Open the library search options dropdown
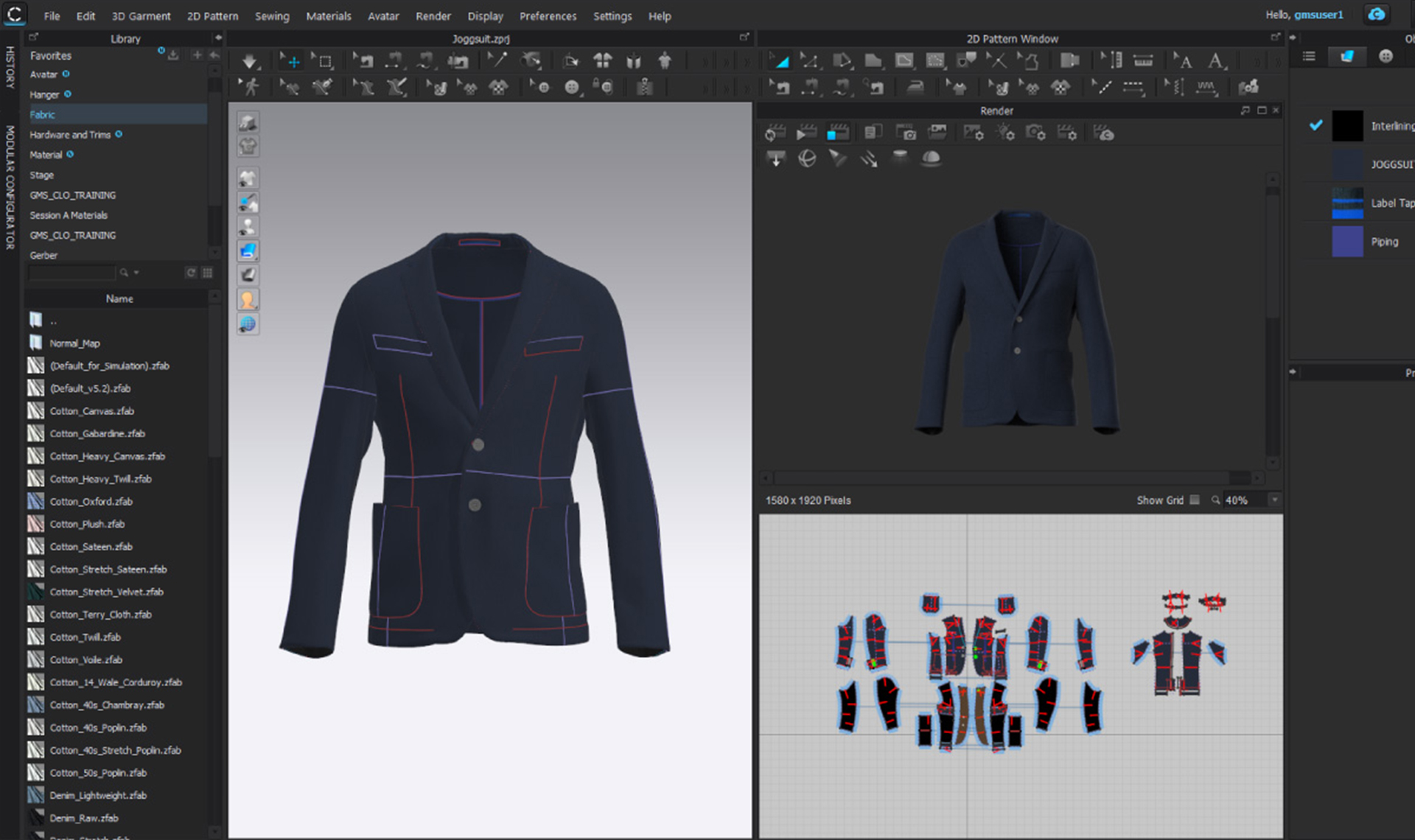 point(136,273)
